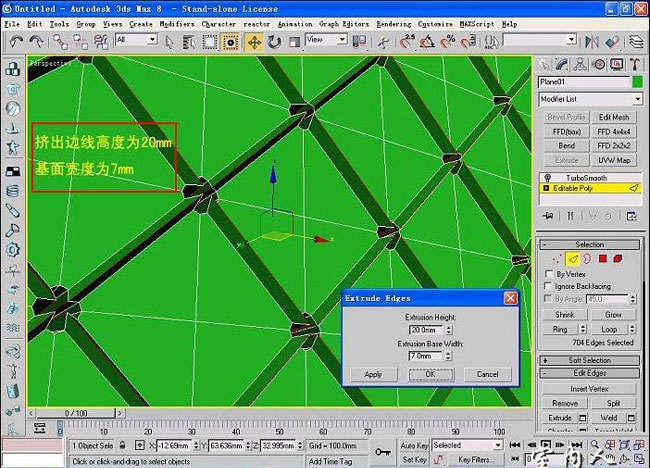Toggle the By Angle checkbox

pyautogui.click(x=548, y=298)
